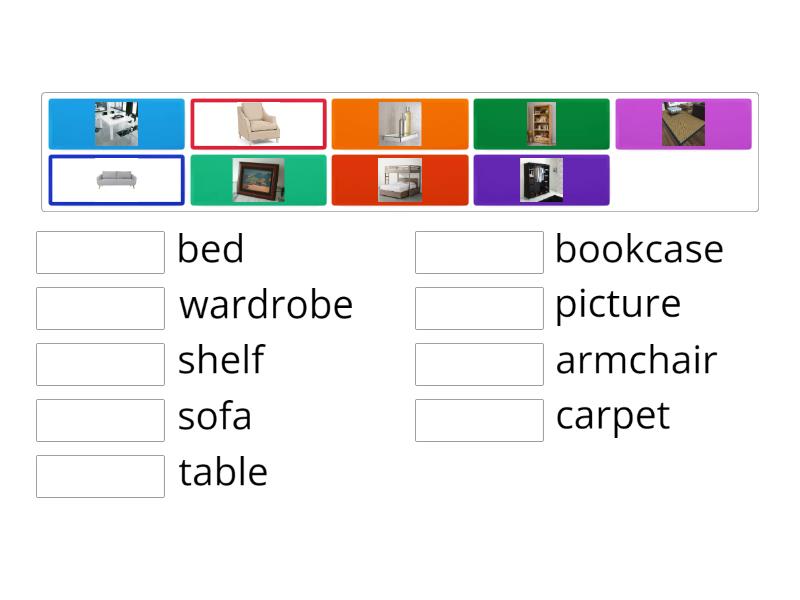Click the empty box beside "bed"
This screenshot has width=800, height=600.
pyautogui.click(x=100, y=252)
